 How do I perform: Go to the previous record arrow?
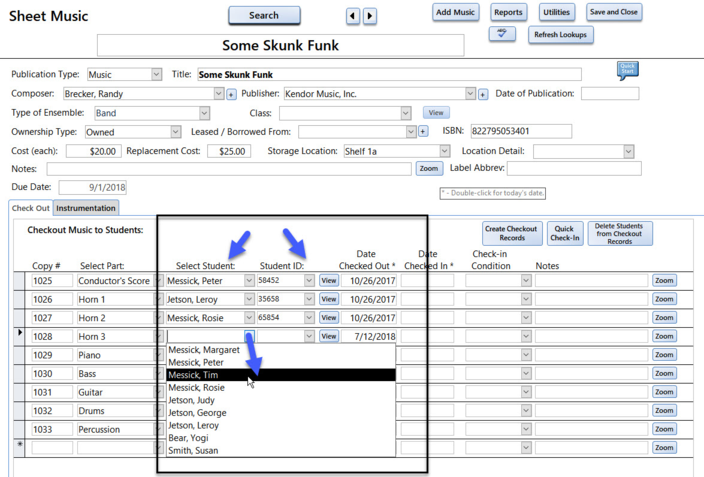(x=353, y=16)
